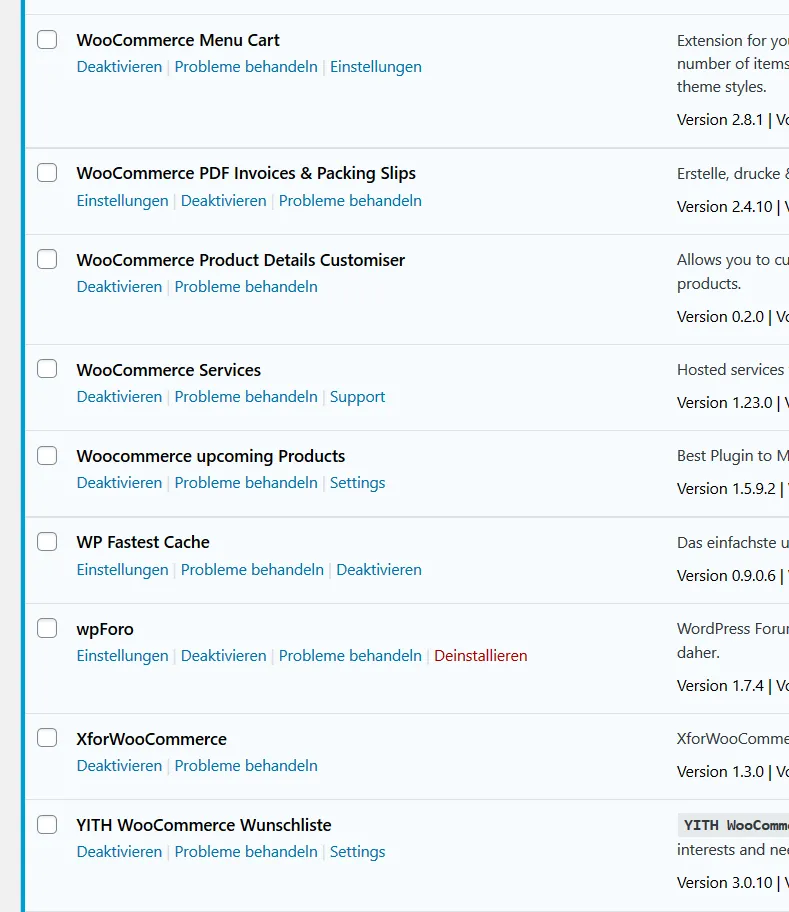
Task: Open Einstellungen of WooCommerce Menu Cart
Action: 376,67
